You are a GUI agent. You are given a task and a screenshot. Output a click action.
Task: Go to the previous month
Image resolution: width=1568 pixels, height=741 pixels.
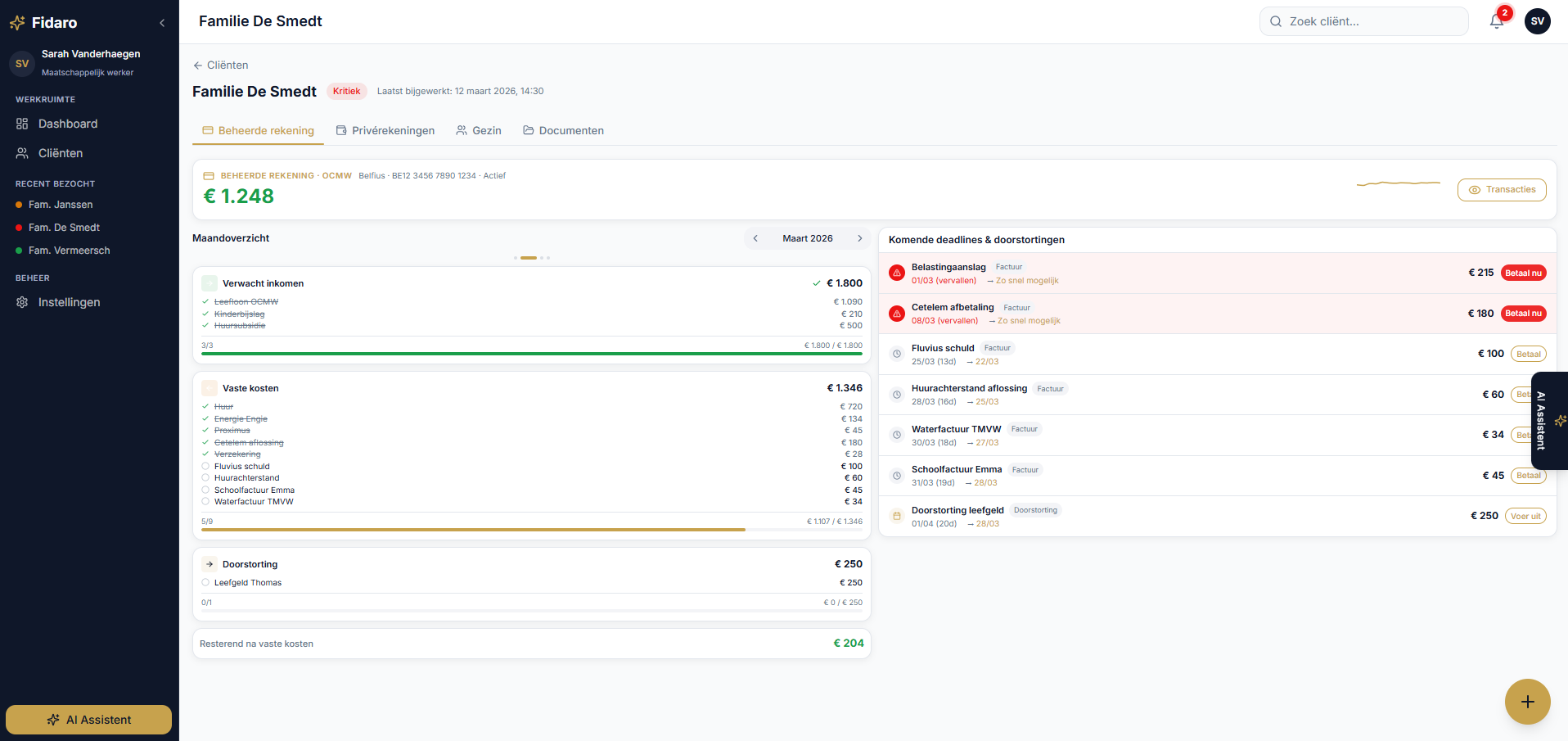pos(755,238)
